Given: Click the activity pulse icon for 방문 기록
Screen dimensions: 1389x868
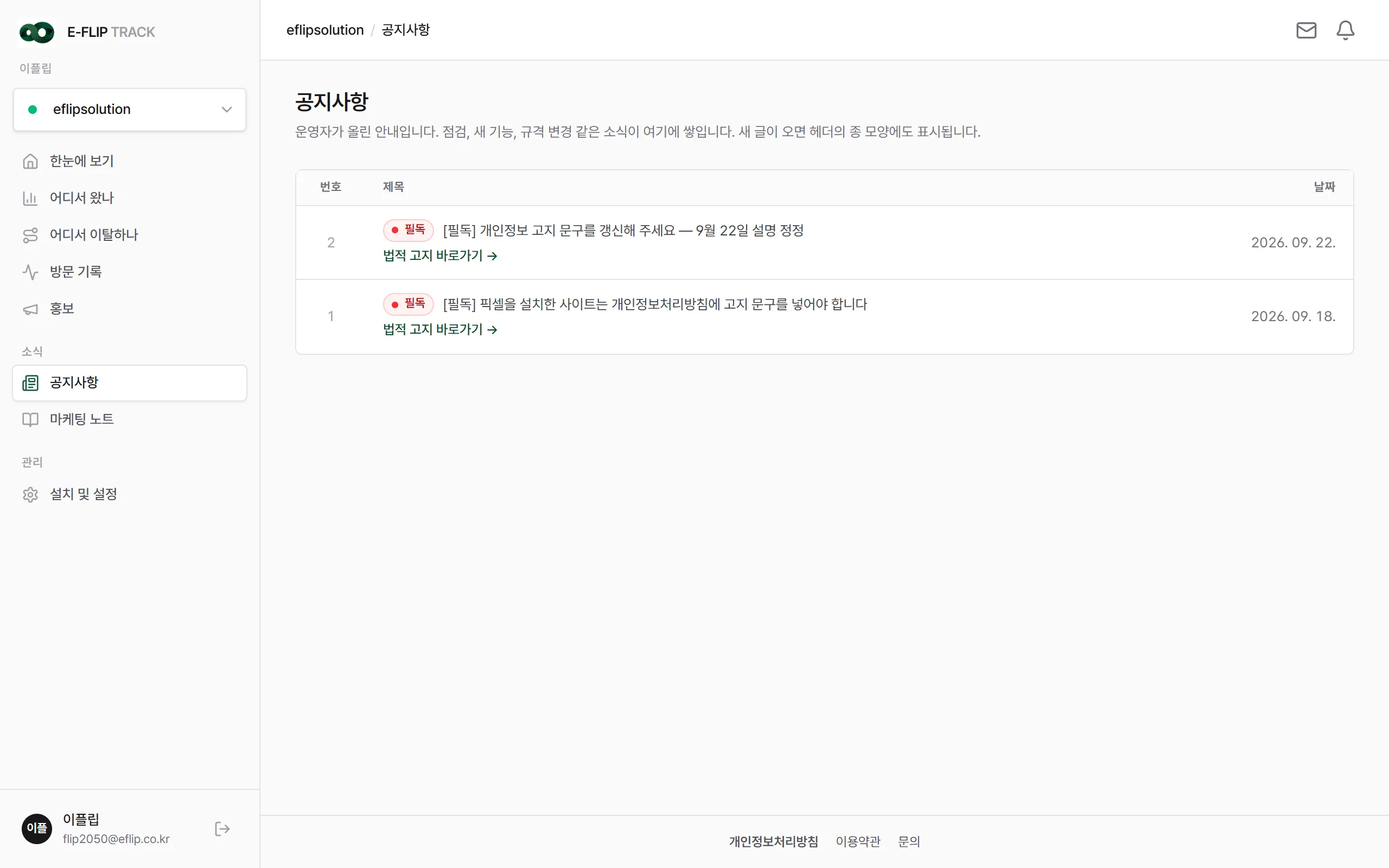Looking at the screenshot, I should point(30,272).
